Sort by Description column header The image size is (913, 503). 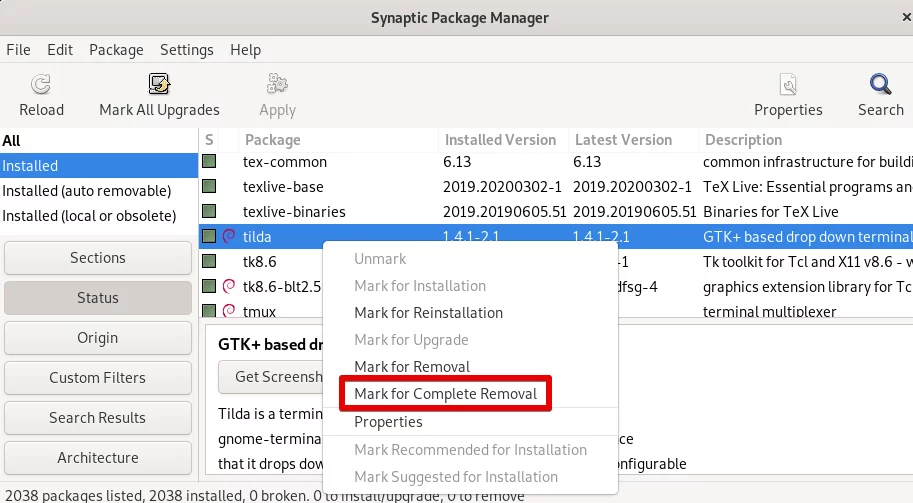(806, 140)
